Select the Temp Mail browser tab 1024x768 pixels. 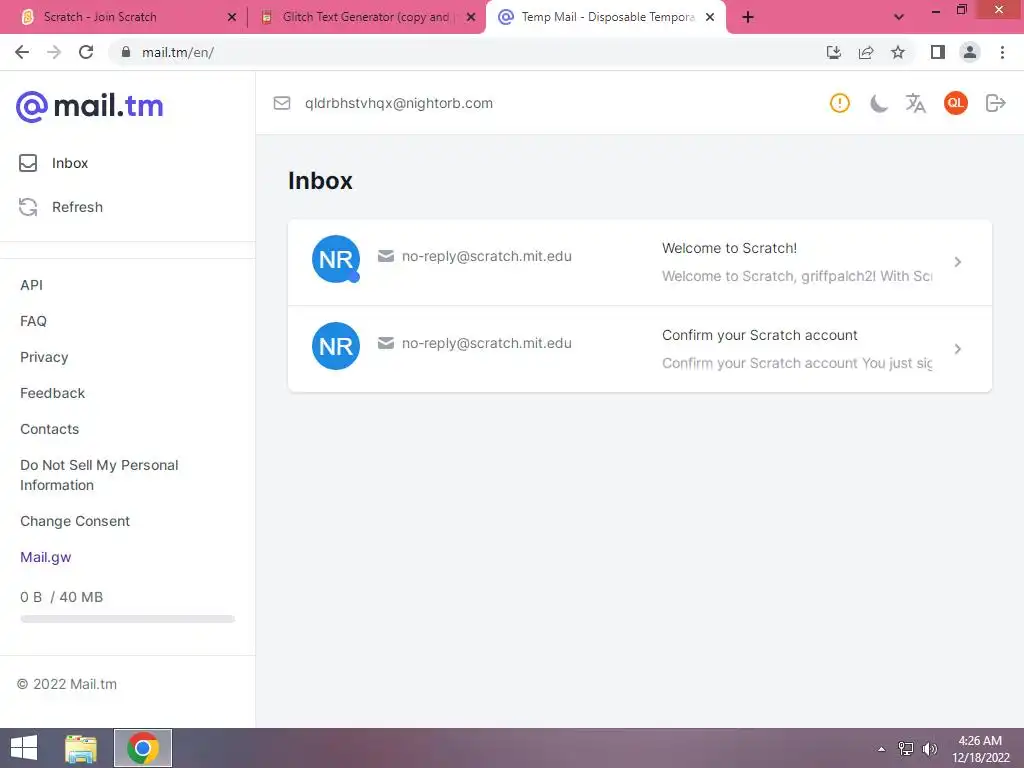pyautogui.click(x=606, y=17)
